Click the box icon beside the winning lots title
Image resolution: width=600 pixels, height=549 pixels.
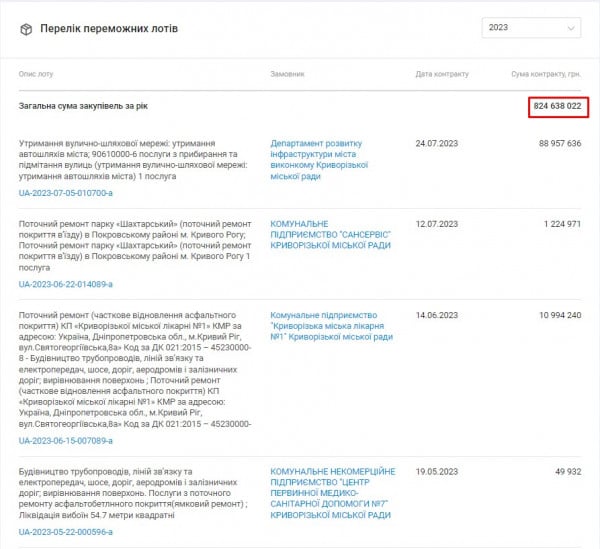click(x=26, y=29)
